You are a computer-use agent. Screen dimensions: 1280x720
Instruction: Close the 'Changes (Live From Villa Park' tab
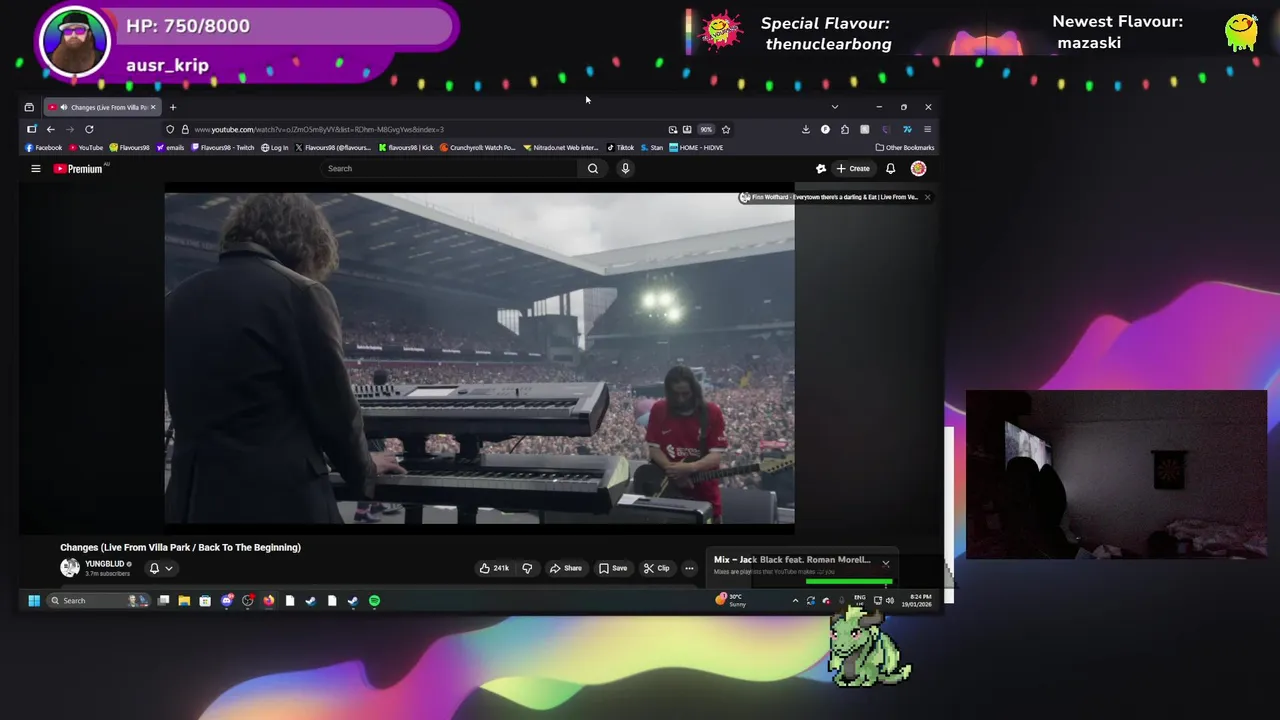tap(153, 107)
